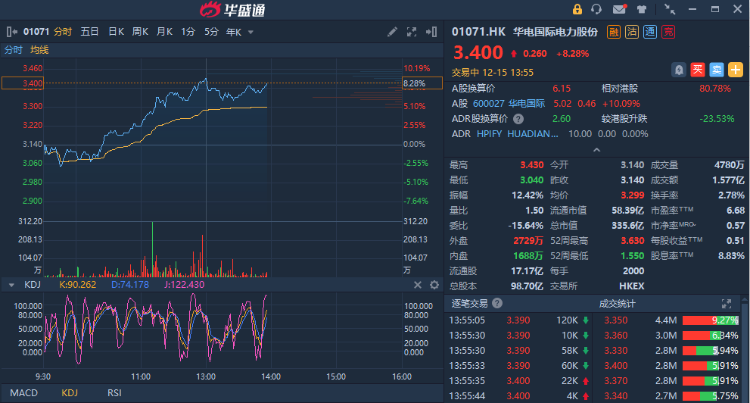Screen dimensions: 750x403
Task: Click the stock code 01071.HK title
Action: pyautogui.click(x=478, y=32)
